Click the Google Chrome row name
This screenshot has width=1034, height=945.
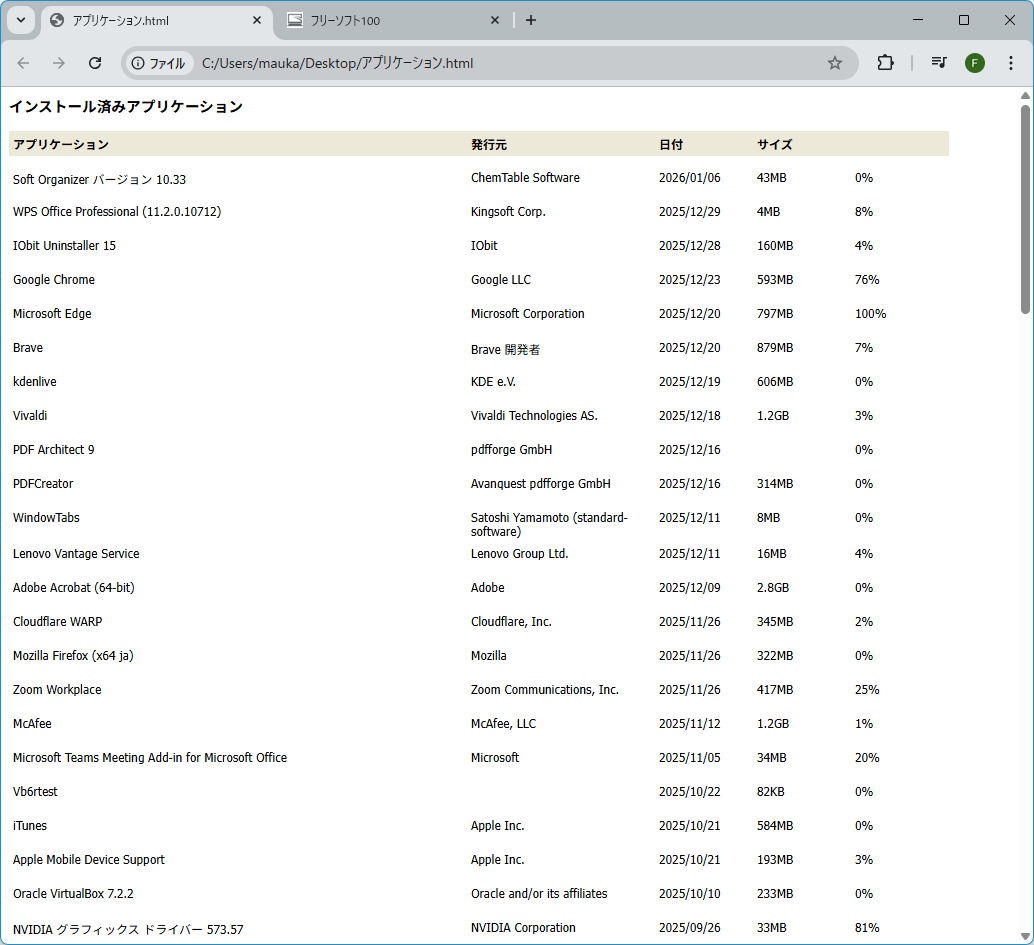click(x=54, y=280)
